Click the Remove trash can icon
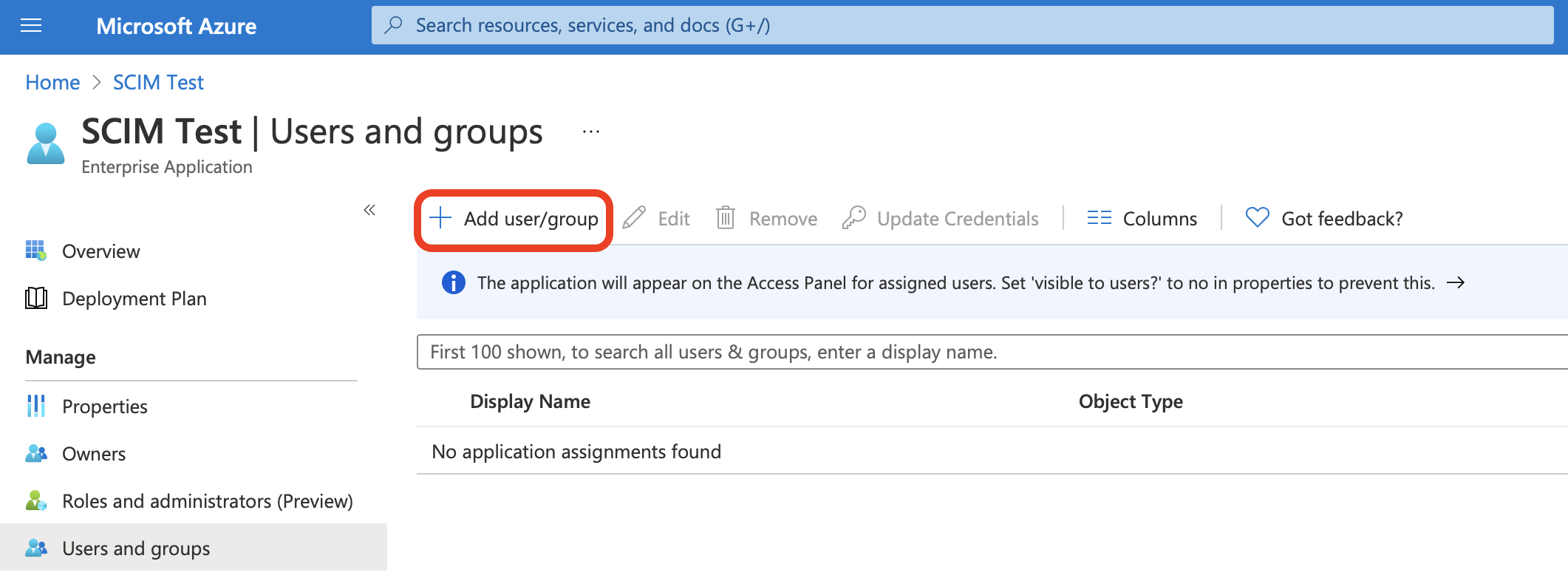Viewport: 1568px width, 581px height. [726, 218]
